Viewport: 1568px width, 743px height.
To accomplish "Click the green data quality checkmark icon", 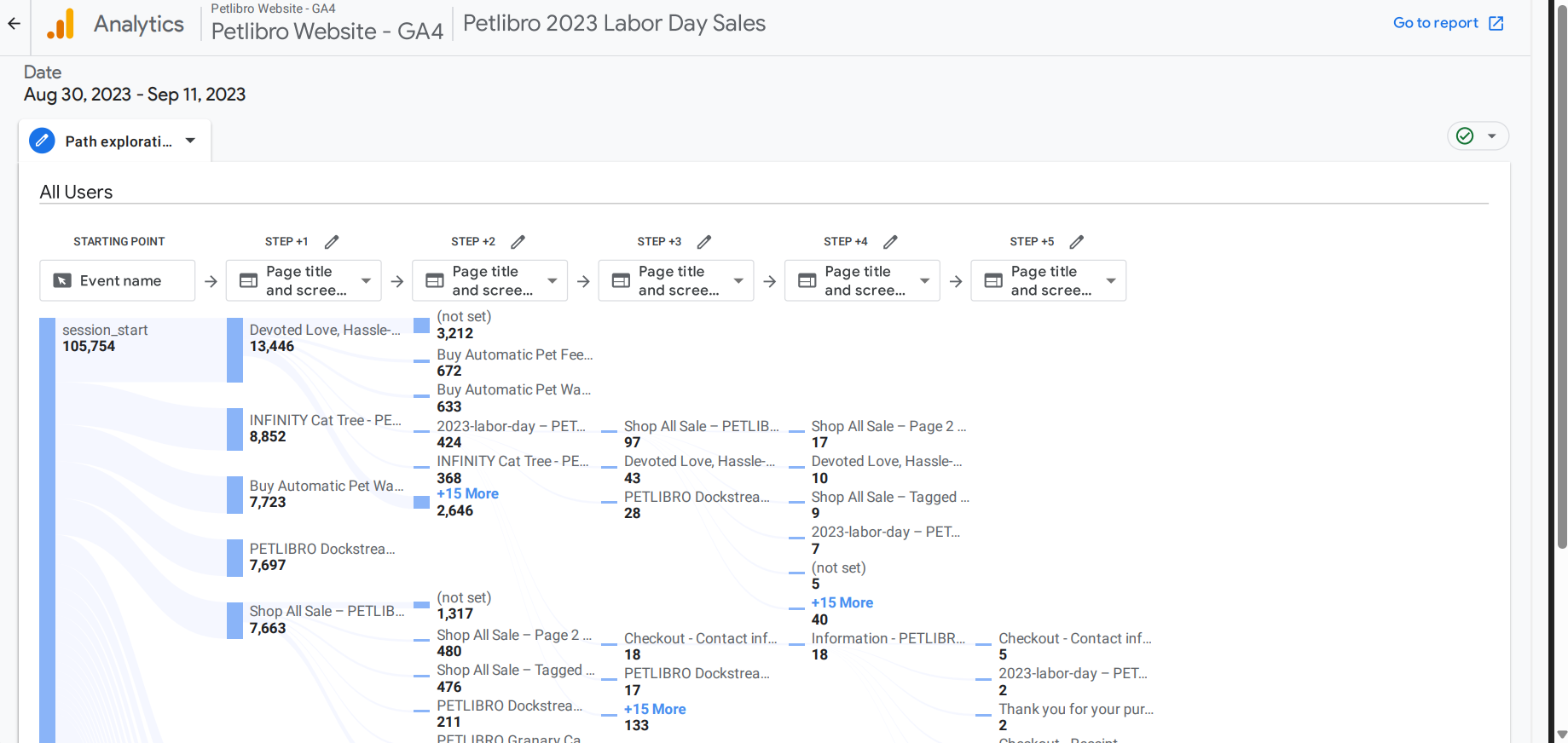I will coord(1465,136).
